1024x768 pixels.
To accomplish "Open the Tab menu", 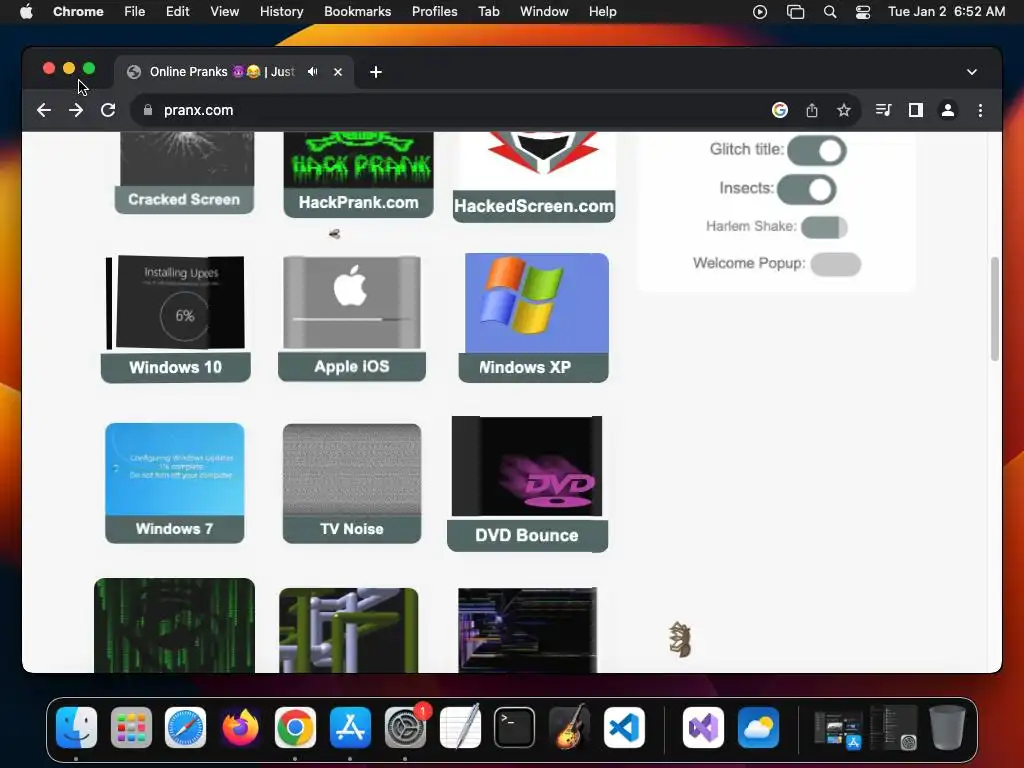I will point(488,11).
